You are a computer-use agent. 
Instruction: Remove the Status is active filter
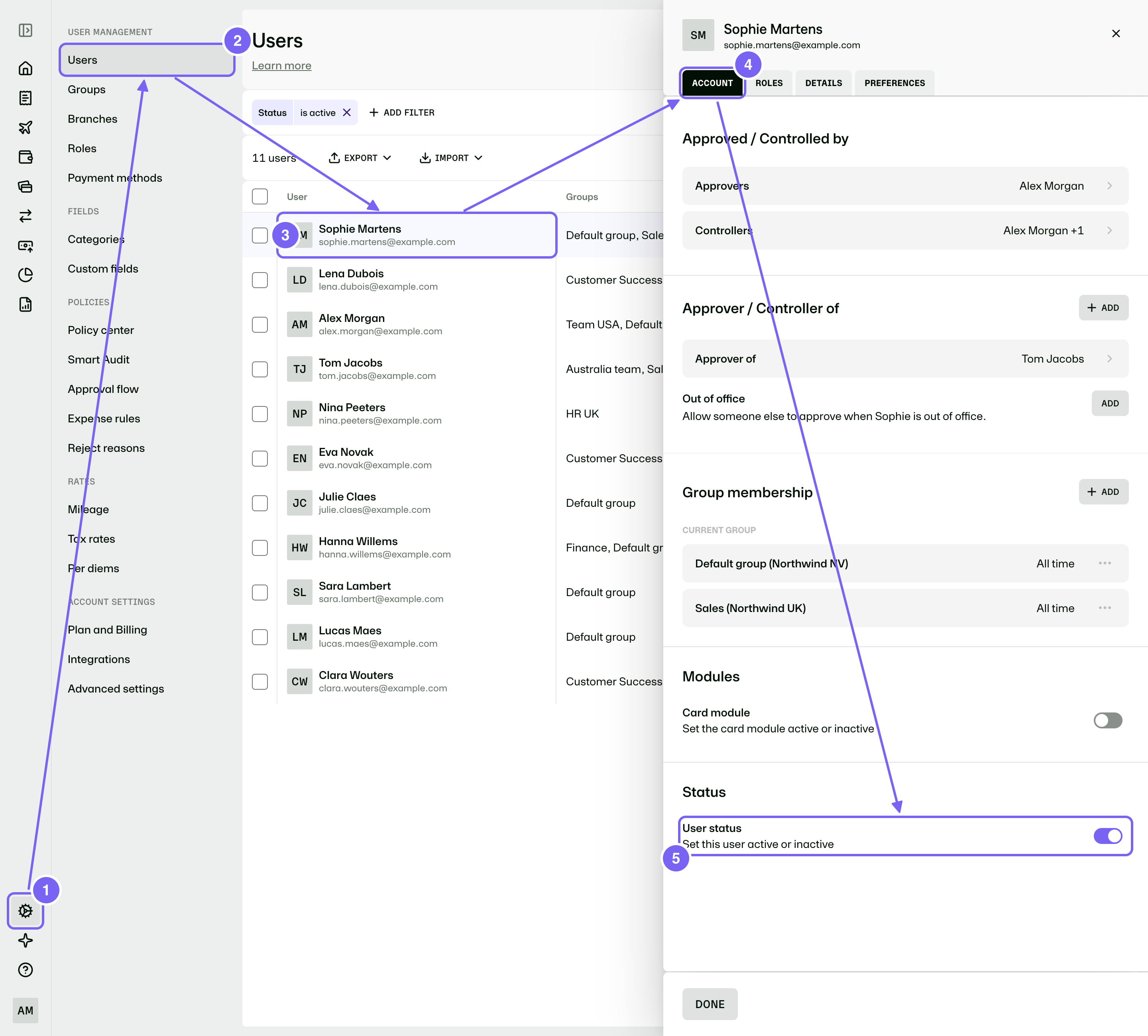tap(347, 113)
